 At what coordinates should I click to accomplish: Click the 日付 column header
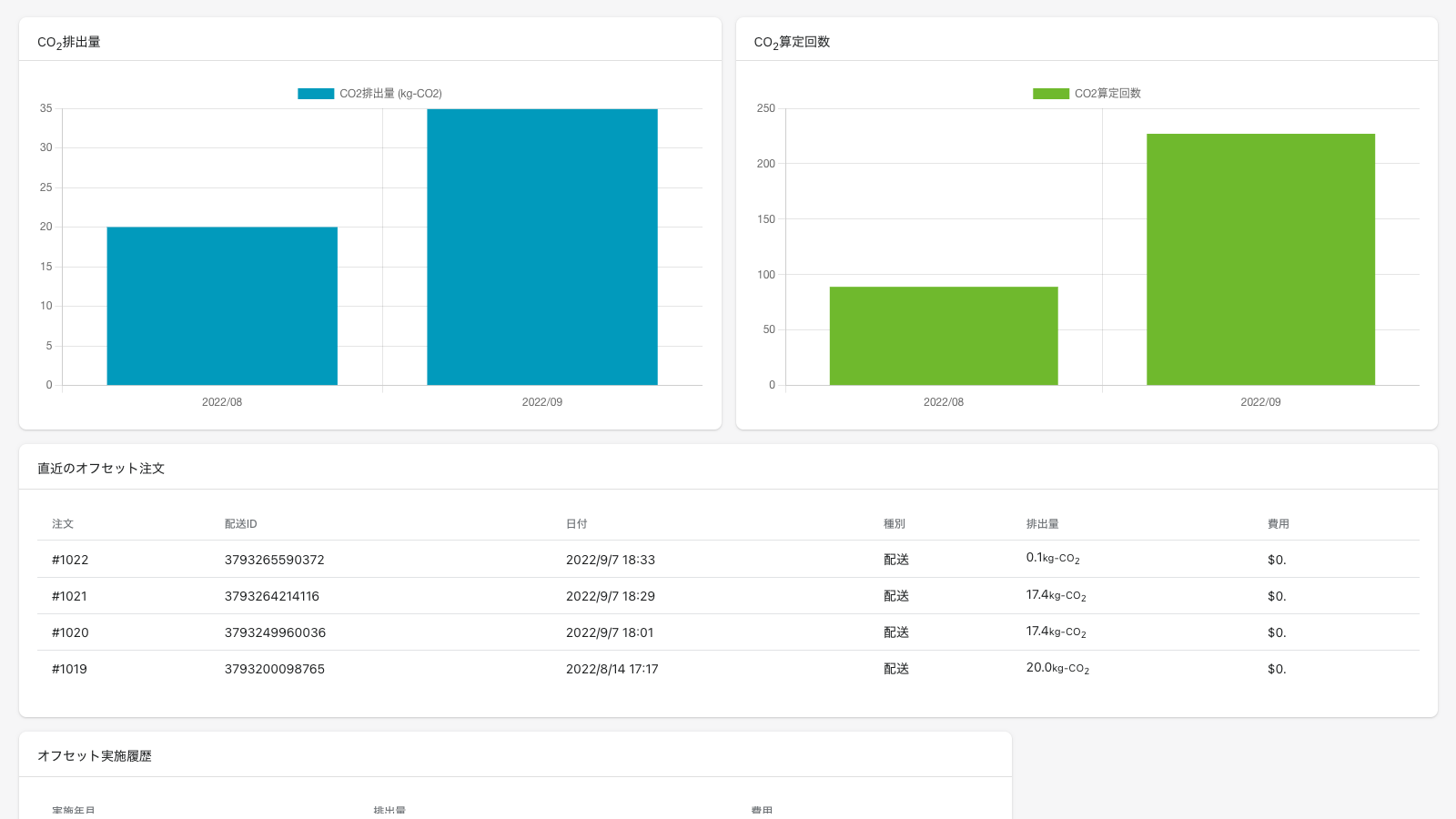(x=576, y=524)
